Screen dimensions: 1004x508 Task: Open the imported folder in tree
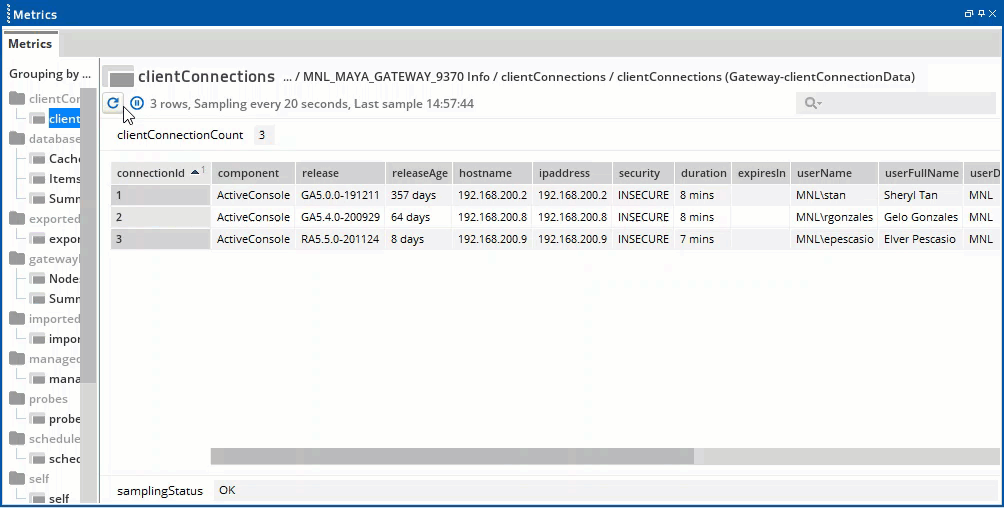click(45, 318)
